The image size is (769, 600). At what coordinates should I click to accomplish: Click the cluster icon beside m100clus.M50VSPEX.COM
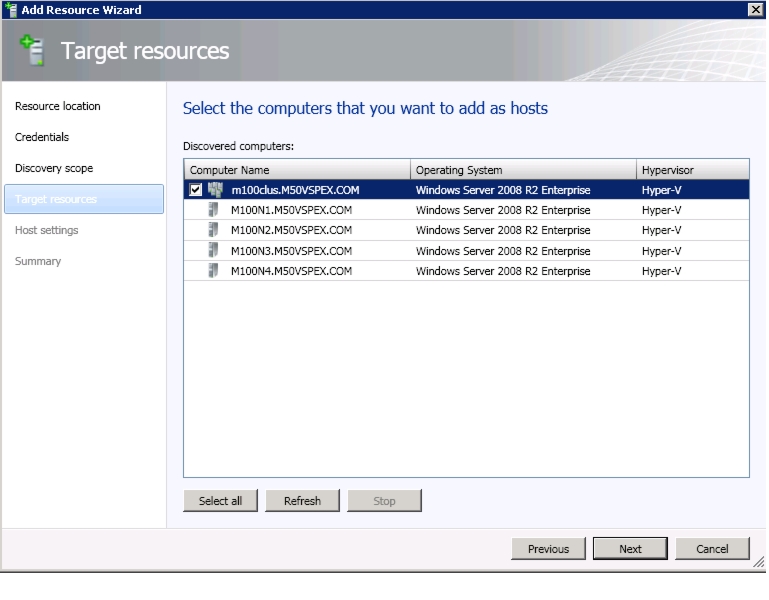215,190
